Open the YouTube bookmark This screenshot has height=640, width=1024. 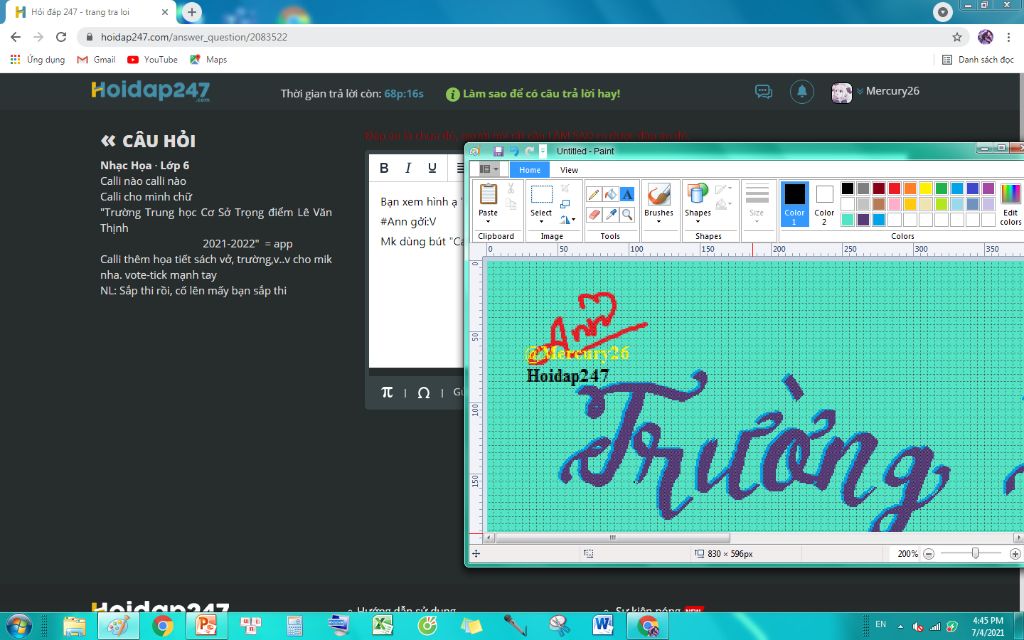(152, 59)
